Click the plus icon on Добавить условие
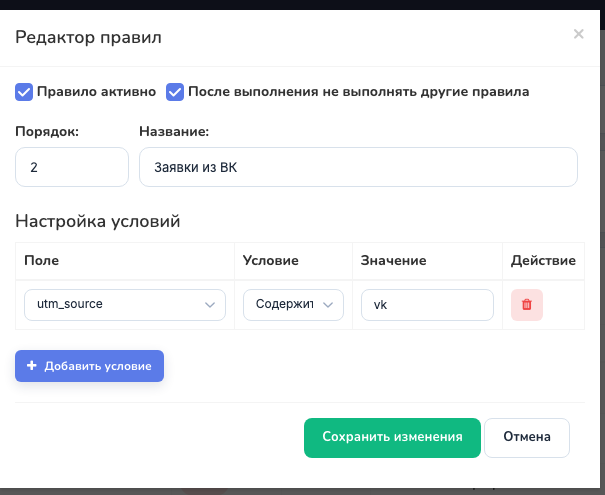The height and width of the screenshot is (495, 605). (x=32, y=365)
